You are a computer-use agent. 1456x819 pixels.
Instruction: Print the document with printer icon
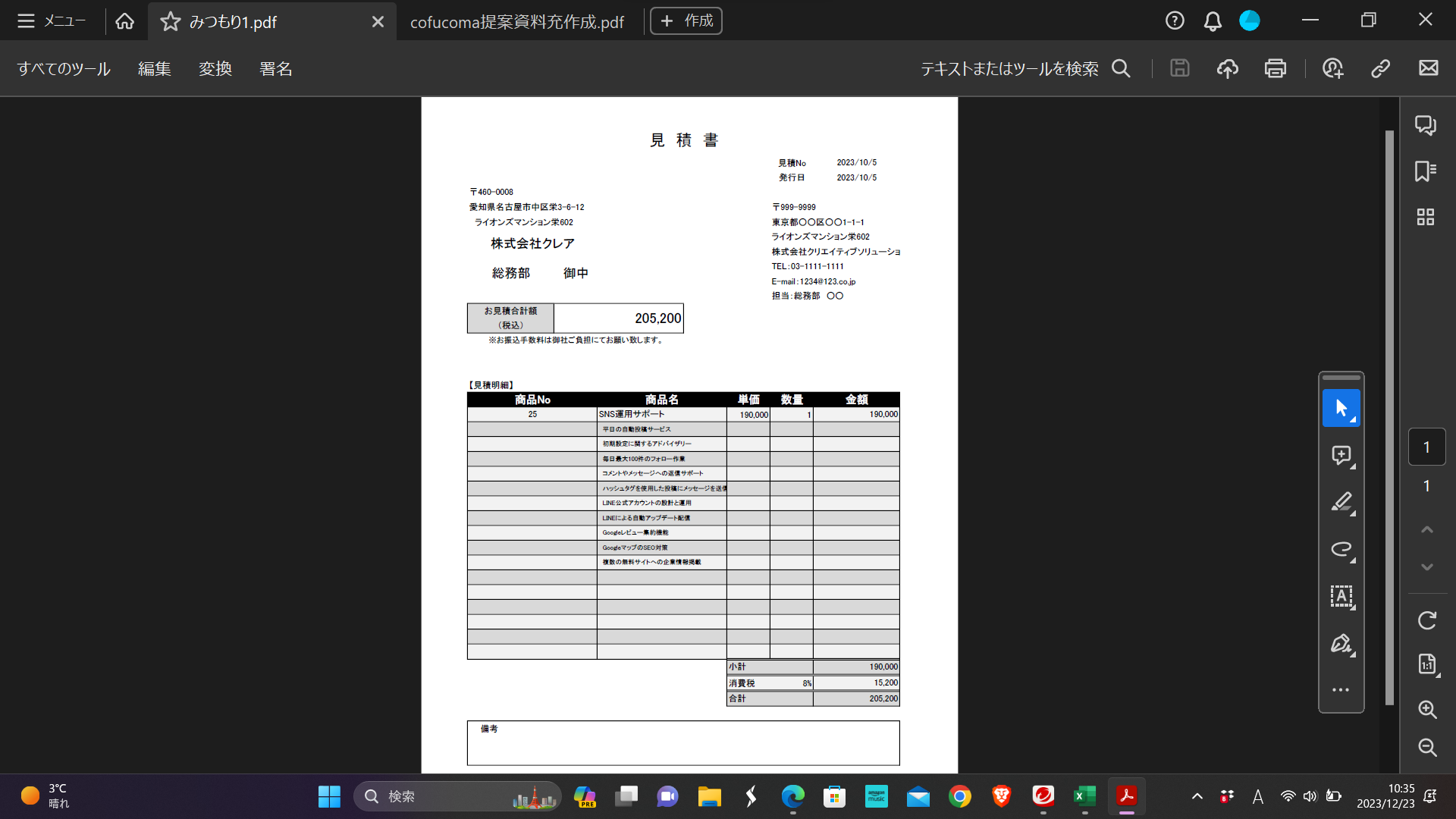click(1275, 68)
